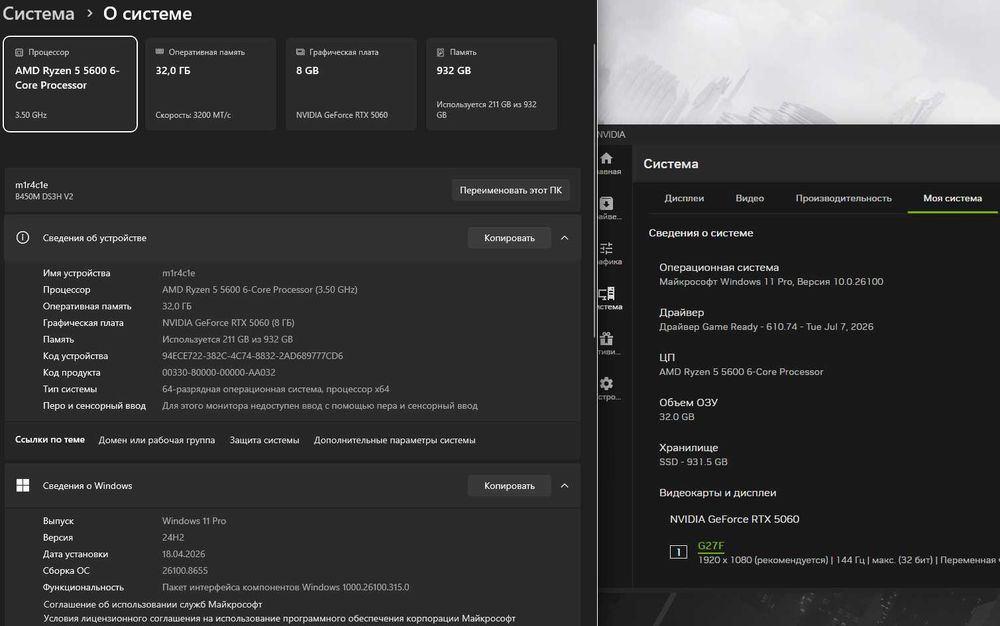Click NVIDIA GeForce RTX 5060 under Видеокарты и дисплеи

(x=734, y=519)
